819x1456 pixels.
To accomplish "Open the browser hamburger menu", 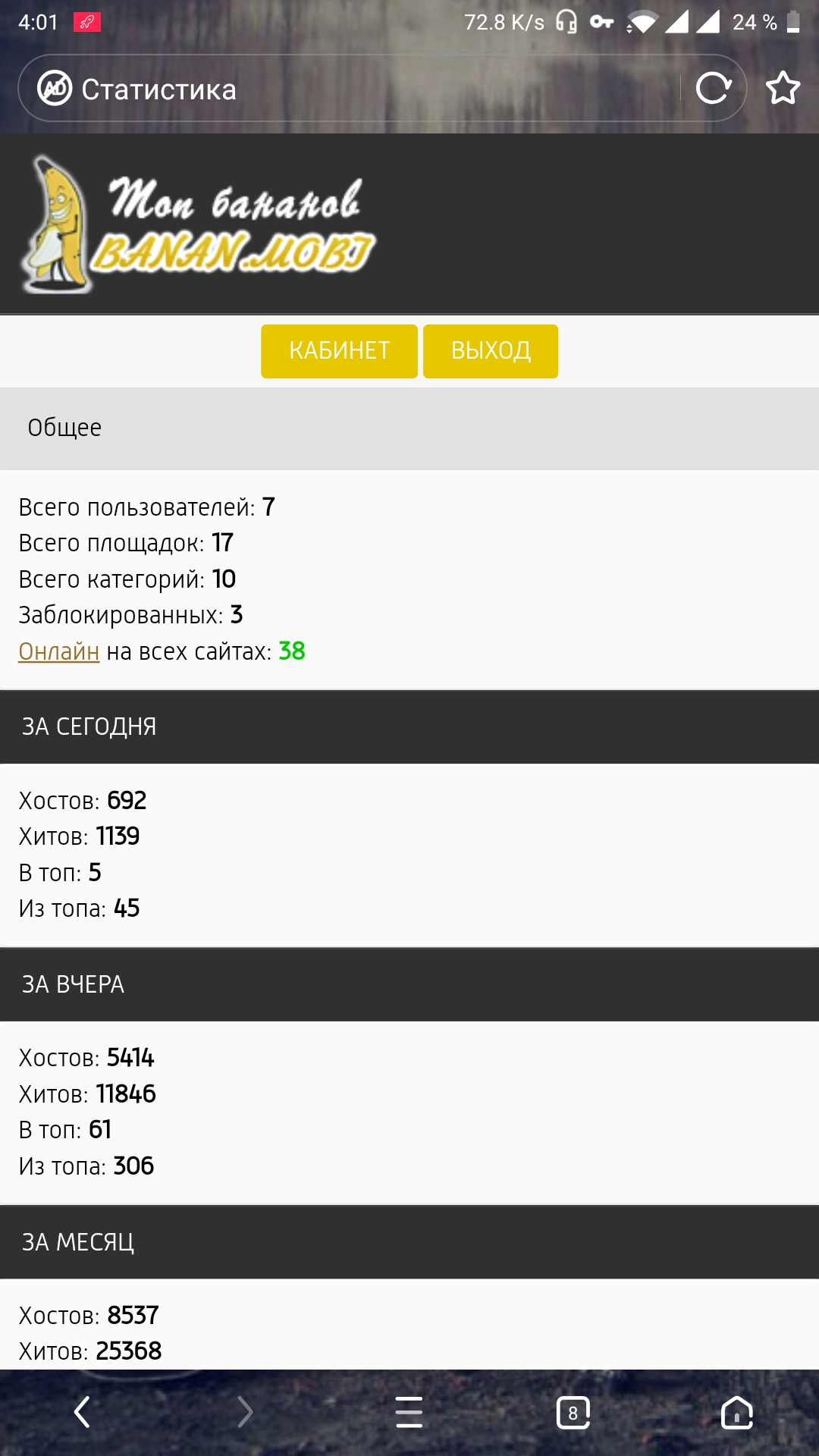I will [409, 1412].
